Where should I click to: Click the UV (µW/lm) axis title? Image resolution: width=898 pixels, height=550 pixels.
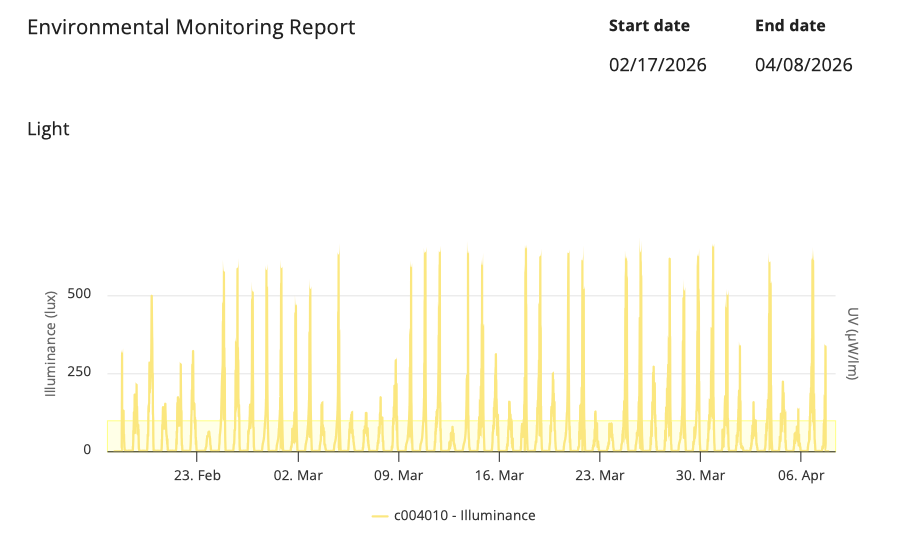tap(852, 344)
